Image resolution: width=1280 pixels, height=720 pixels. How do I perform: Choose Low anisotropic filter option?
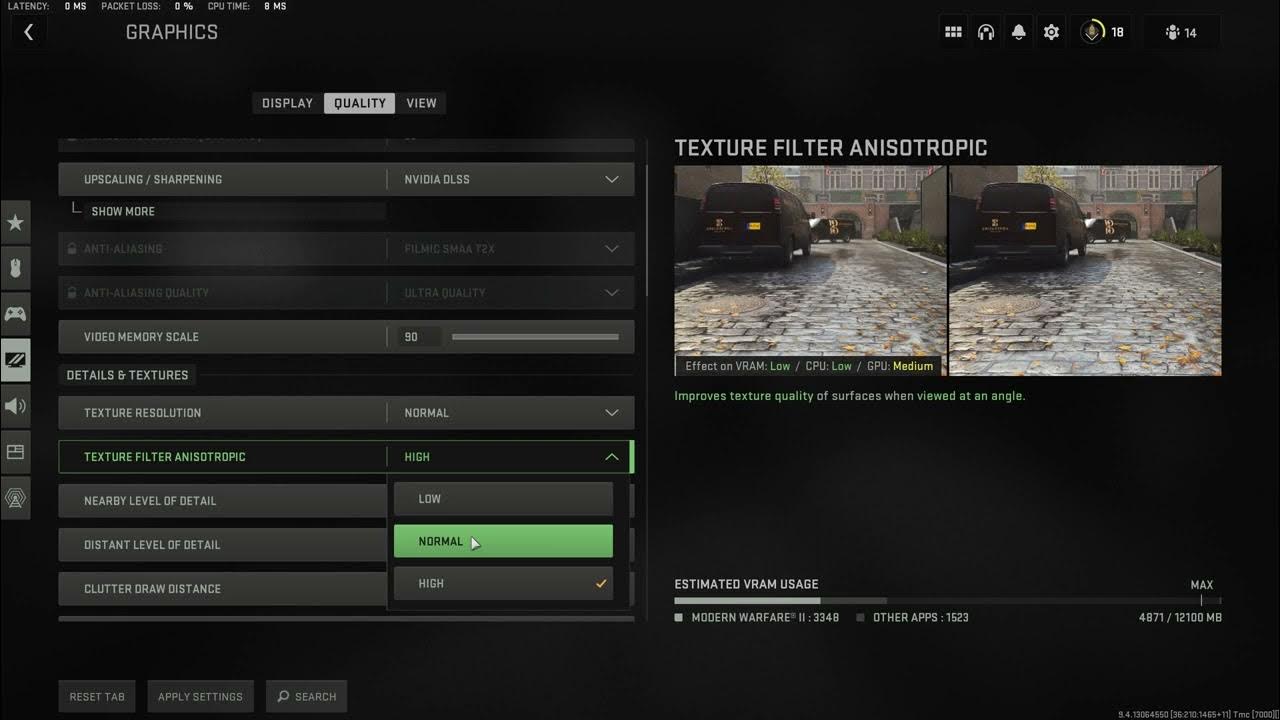(x=503, y=499)
